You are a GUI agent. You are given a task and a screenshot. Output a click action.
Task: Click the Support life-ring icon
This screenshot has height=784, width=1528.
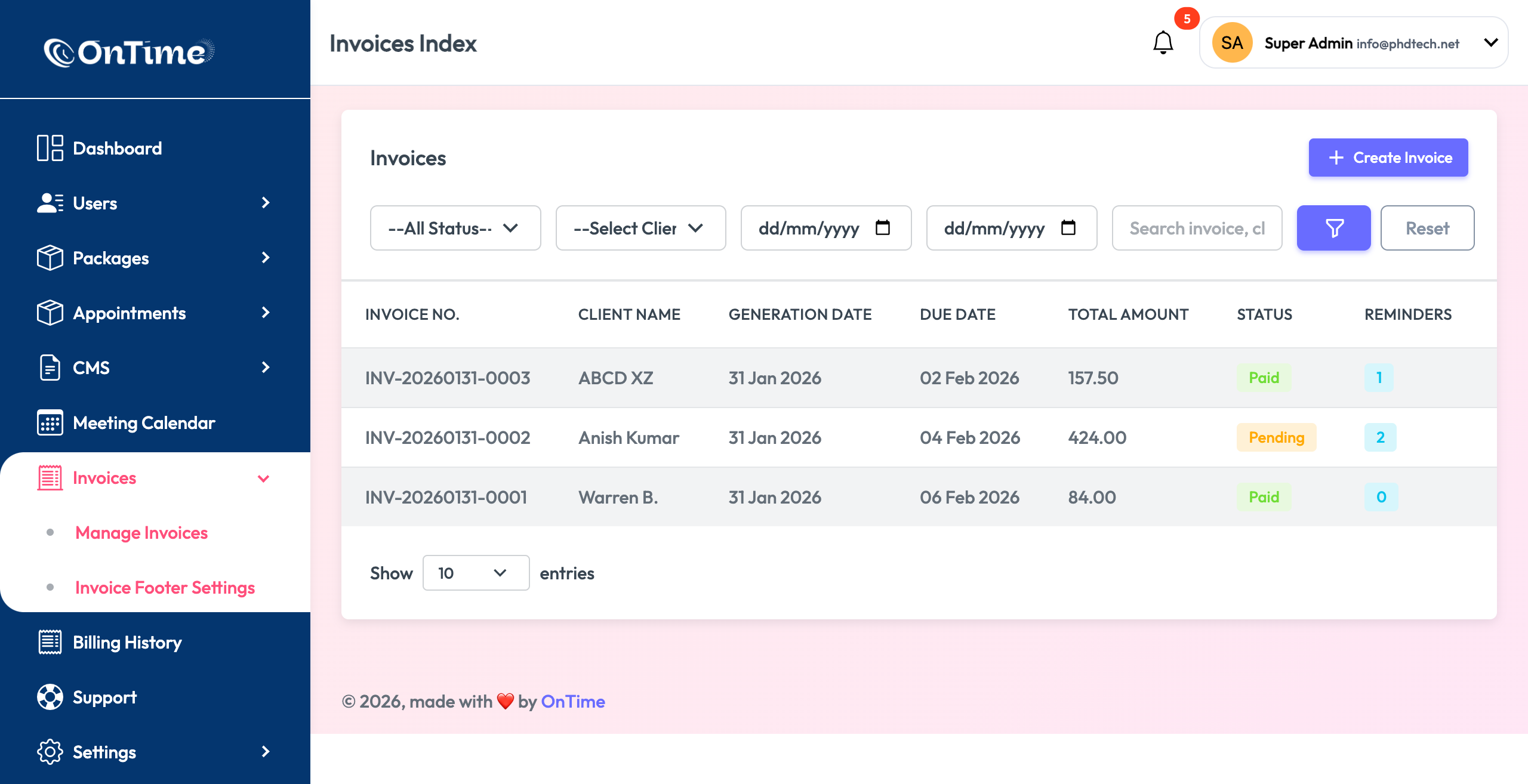pyautogui.click(x=49, y=697)
